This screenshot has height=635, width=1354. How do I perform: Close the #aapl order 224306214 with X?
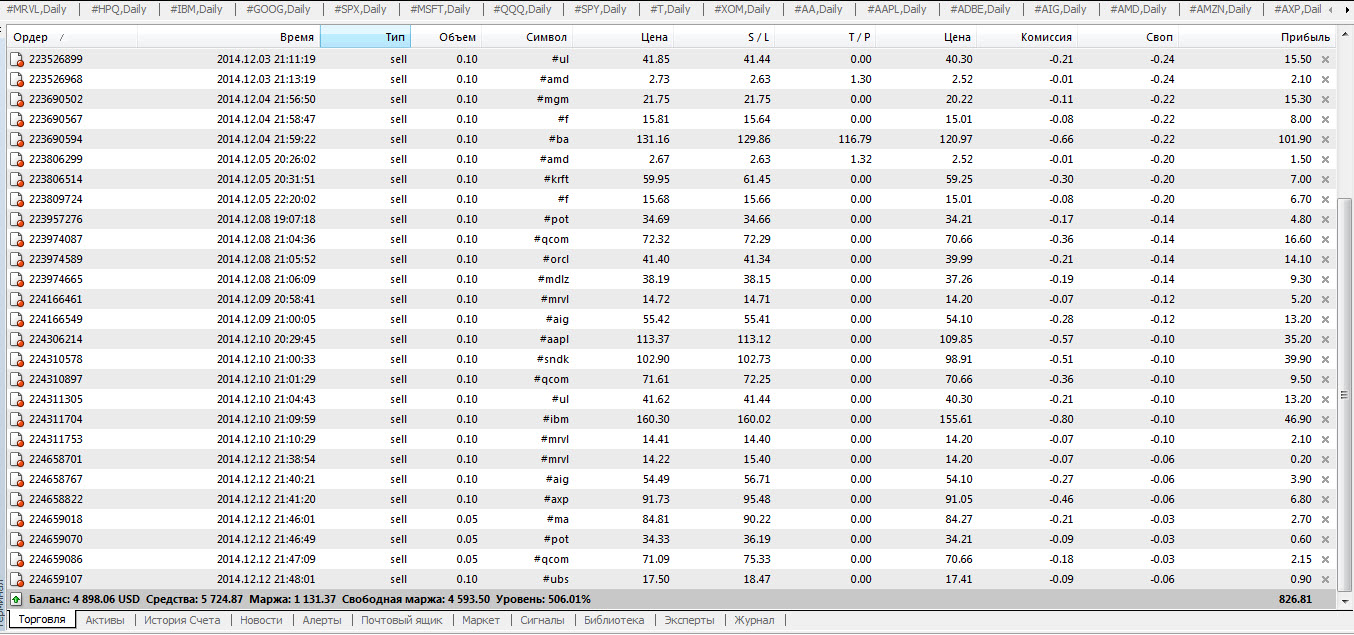point(1326,339)
